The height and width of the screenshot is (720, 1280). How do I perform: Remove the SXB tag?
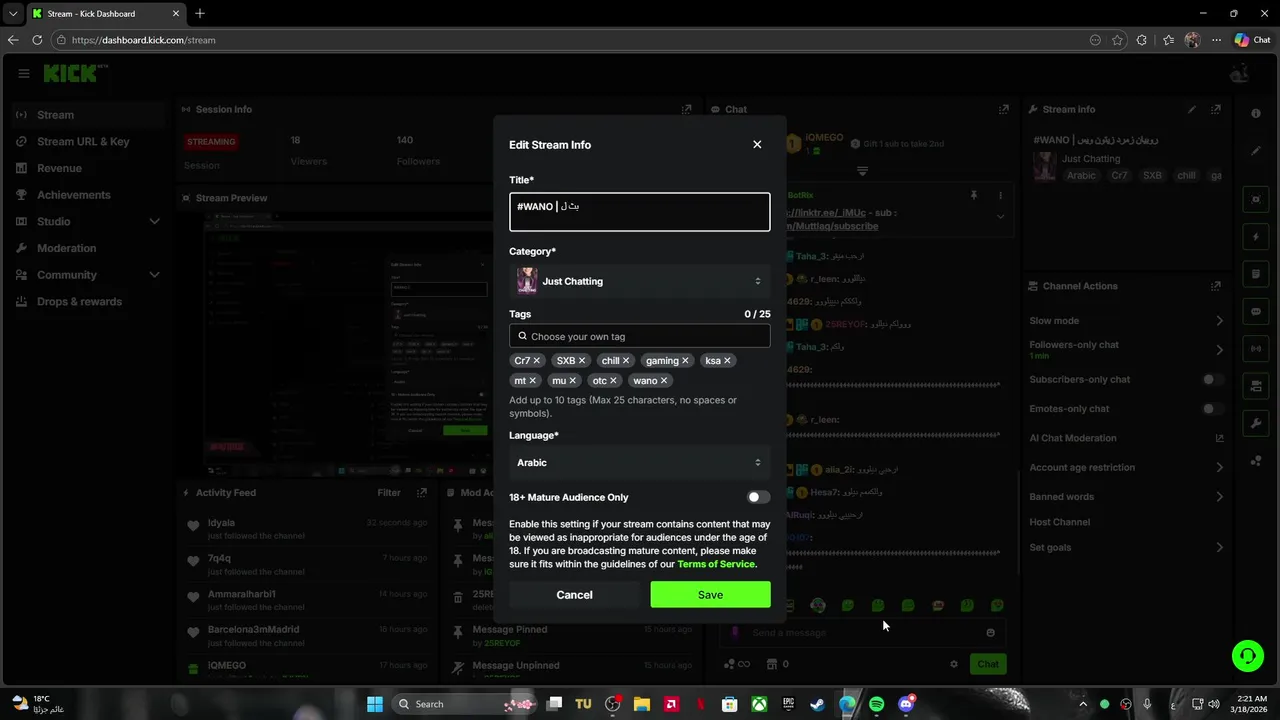[581, 361]
